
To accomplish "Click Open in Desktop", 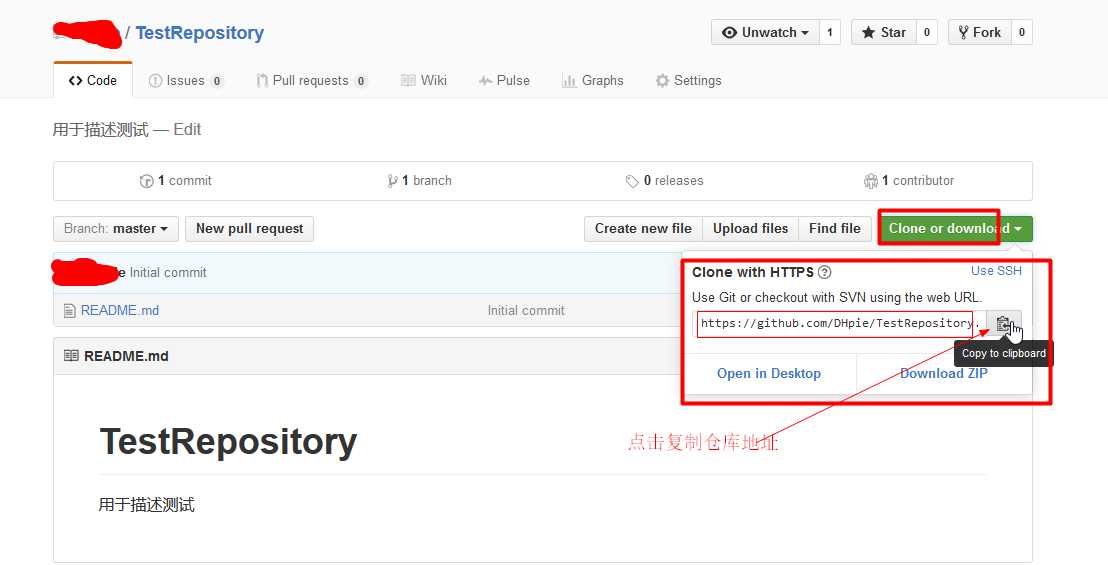I will click(769, 374).
